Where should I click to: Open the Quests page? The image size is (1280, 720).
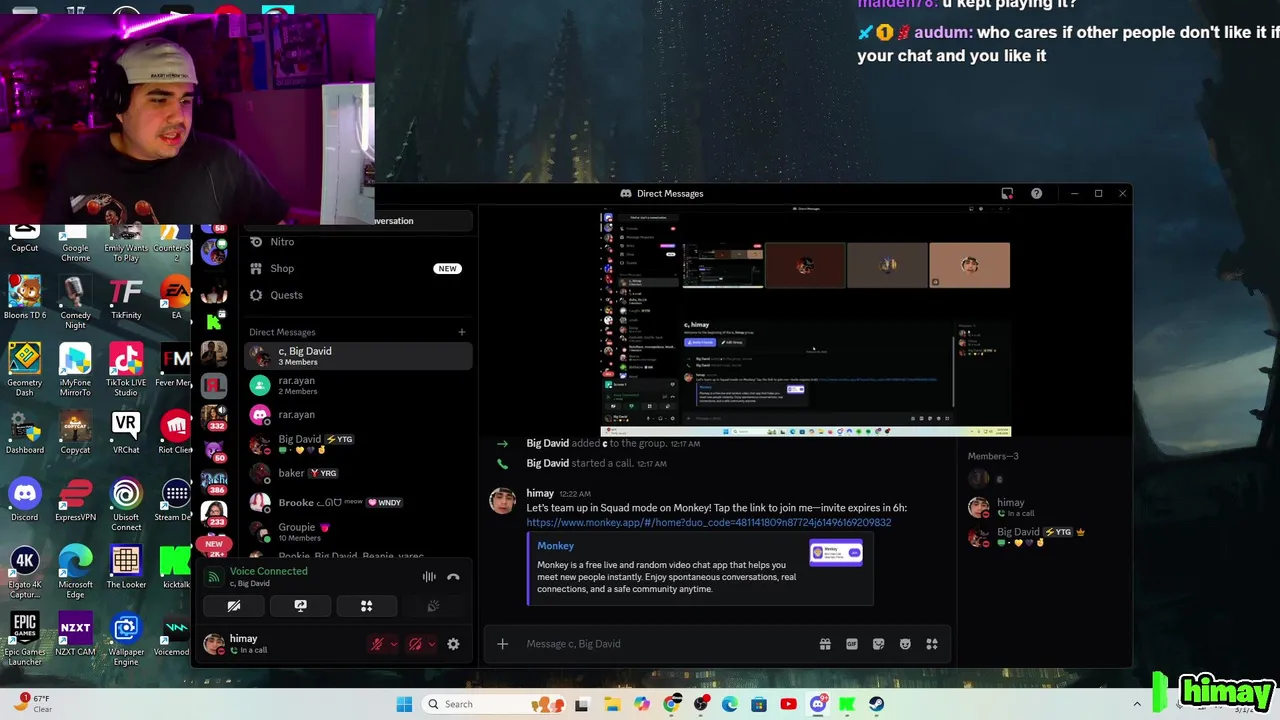[x=358, y=295]
